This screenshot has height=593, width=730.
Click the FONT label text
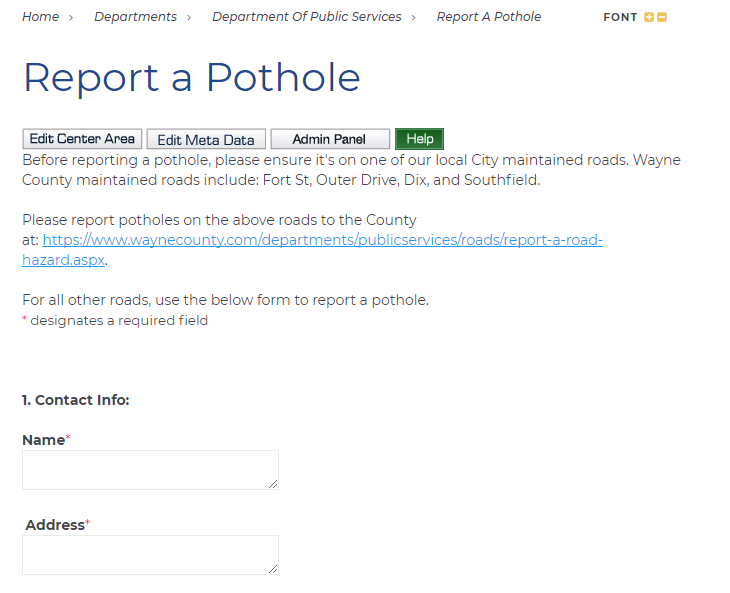[620, 17]
